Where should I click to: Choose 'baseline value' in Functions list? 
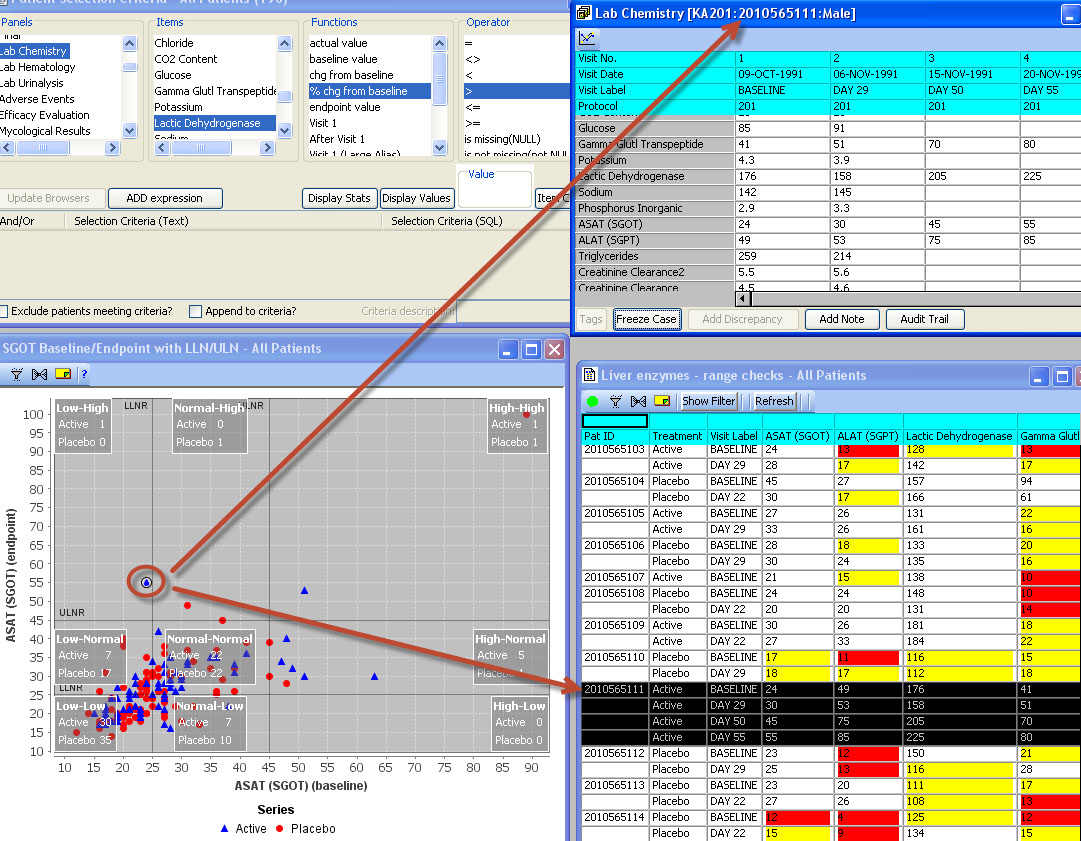343,59
